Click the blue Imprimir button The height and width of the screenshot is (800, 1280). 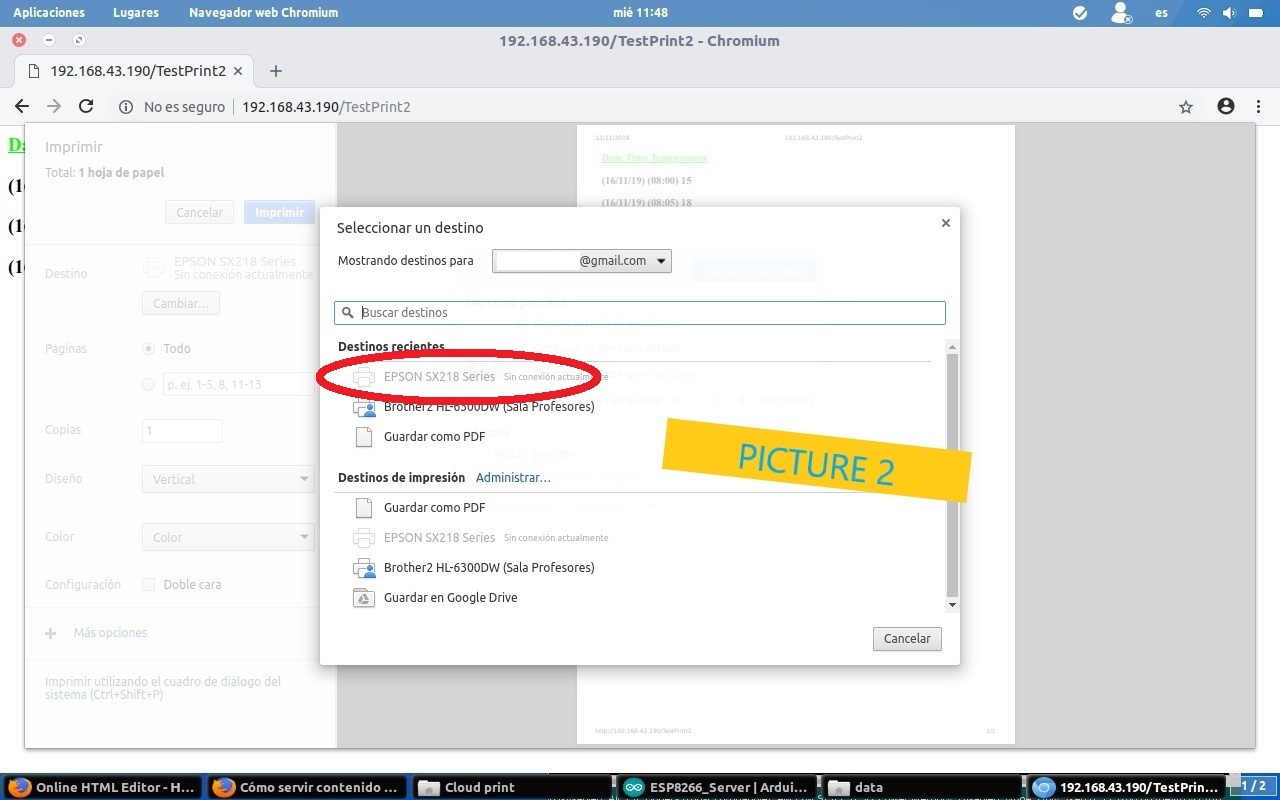(279, 212)
